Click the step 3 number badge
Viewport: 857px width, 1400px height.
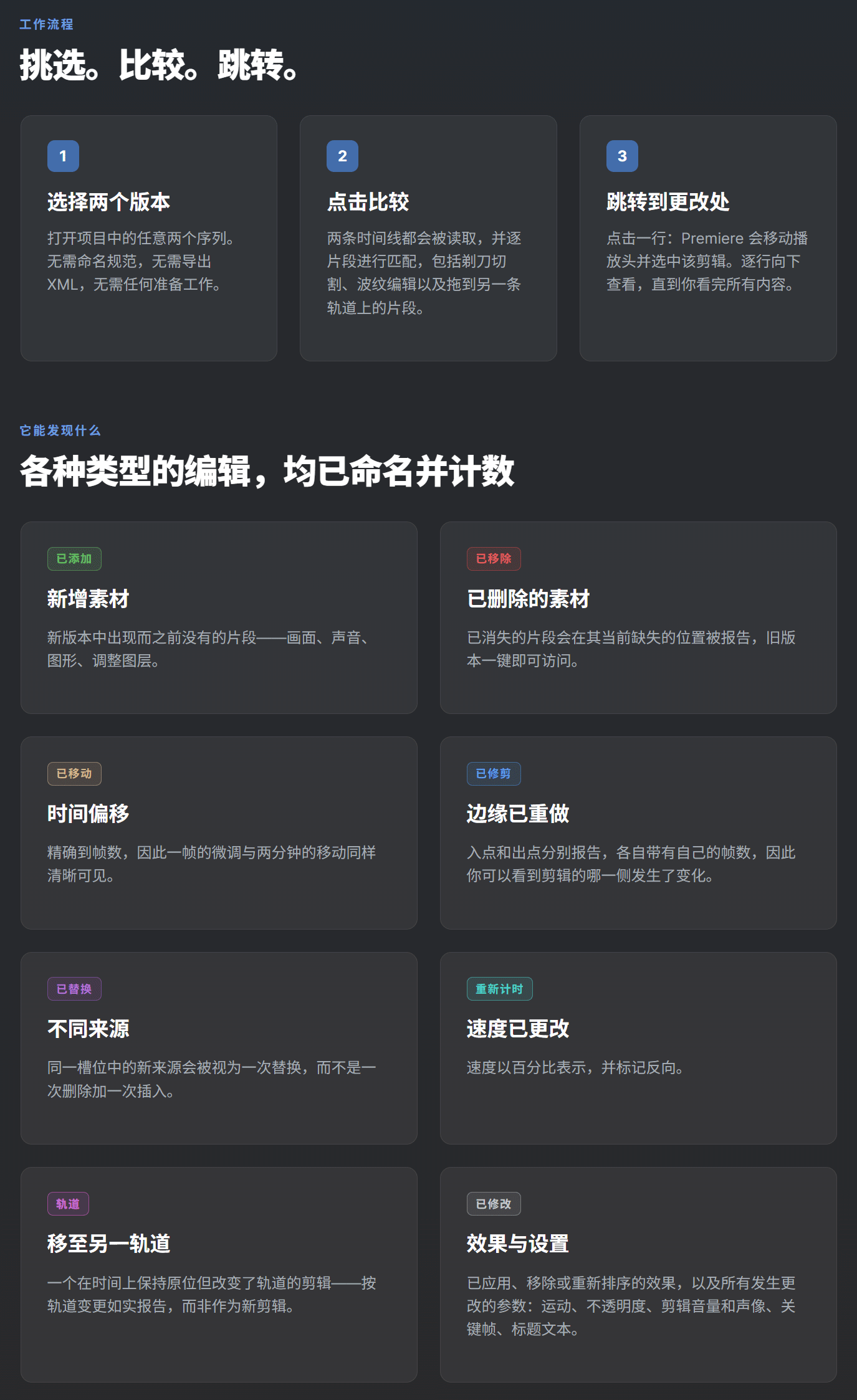622,156
